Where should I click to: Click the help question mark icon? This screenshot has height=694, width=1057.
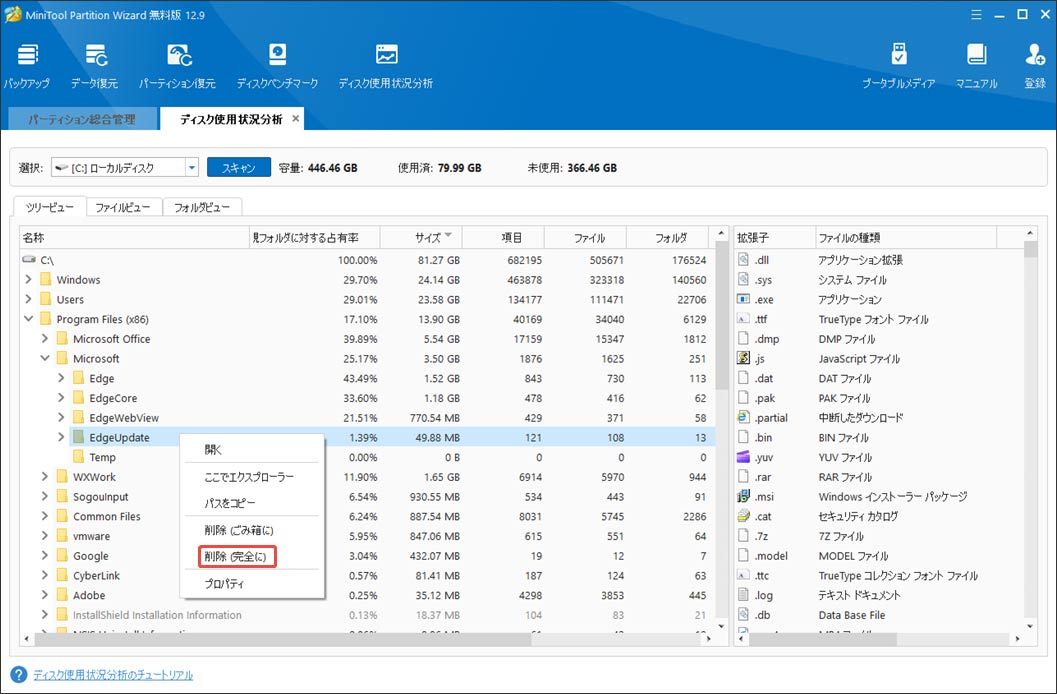(x=19, y=674)
